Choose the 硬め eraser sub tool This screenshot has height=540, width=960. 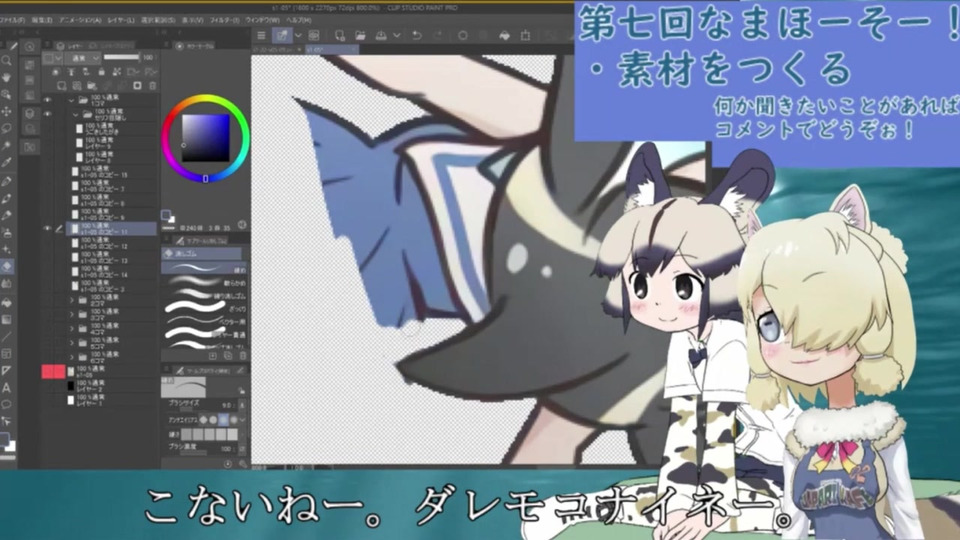coord(204,268)
